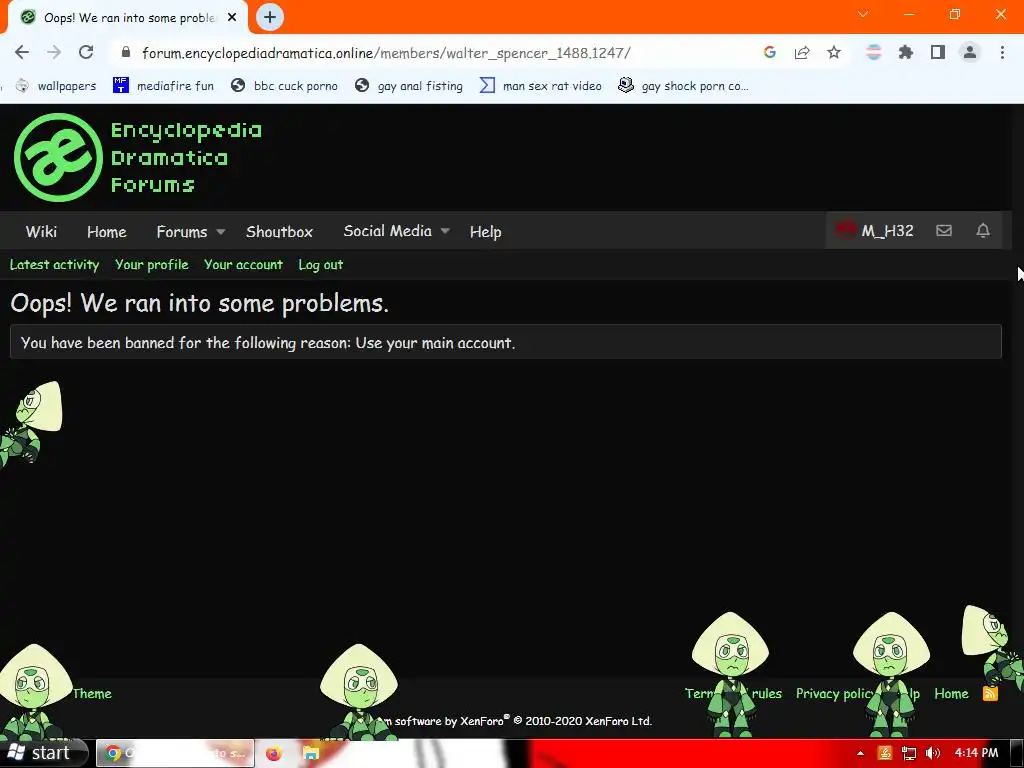
Task: Open the Windows start button
Action: pyautogui.click(x=44, y=753)
